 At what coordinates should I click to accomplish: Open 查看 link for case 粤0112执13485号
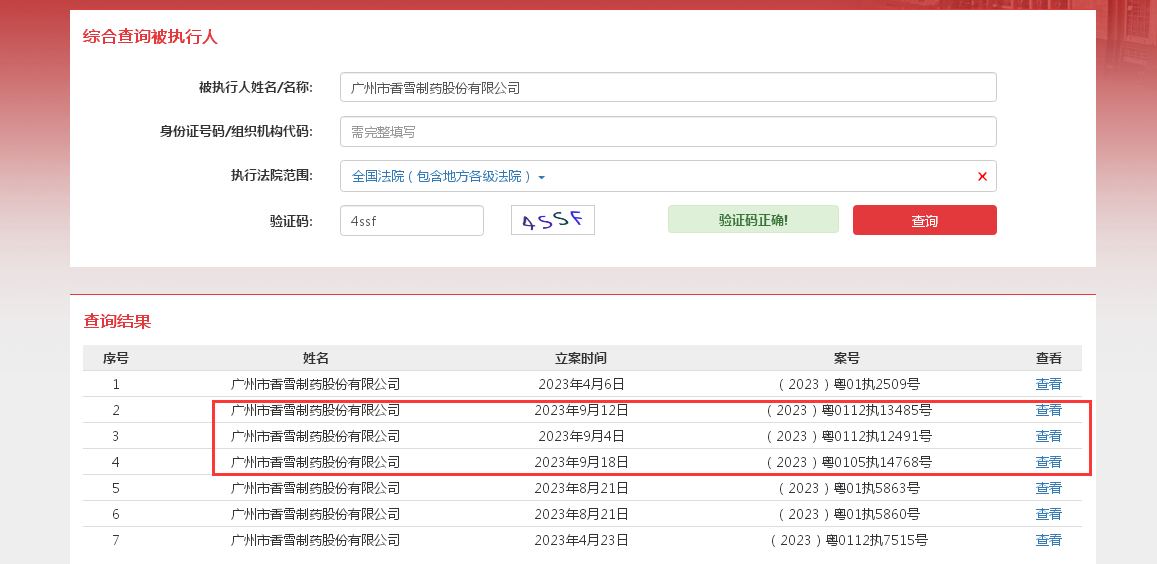click(1049, 410)
